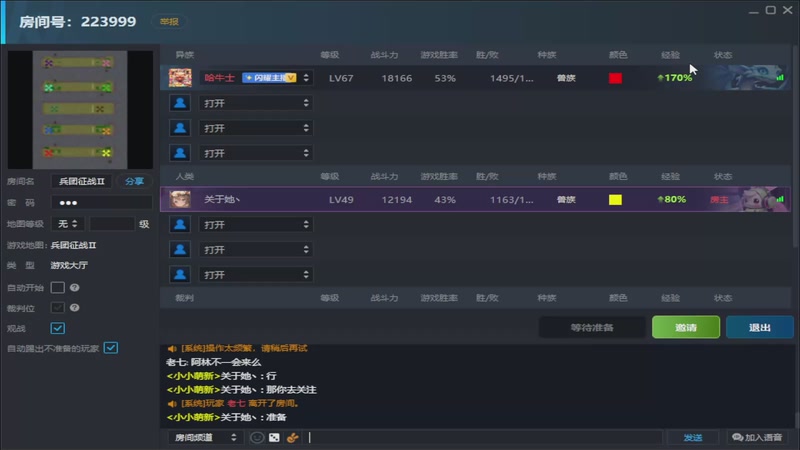
Task: Click the 房间名 input field 兵团征战II
Action: [82, 181]
